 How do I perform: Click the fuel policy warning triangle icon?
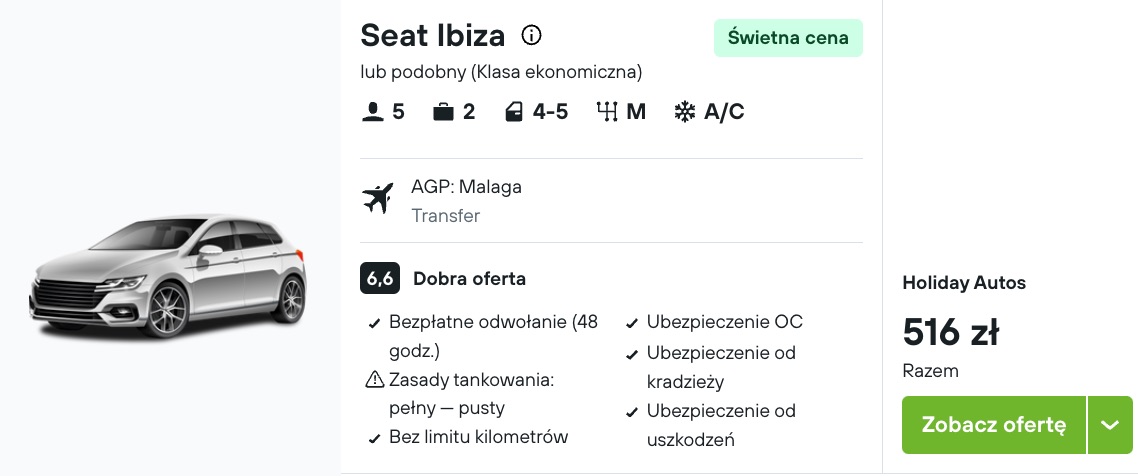pyautogui.click(x=374, y=379)
